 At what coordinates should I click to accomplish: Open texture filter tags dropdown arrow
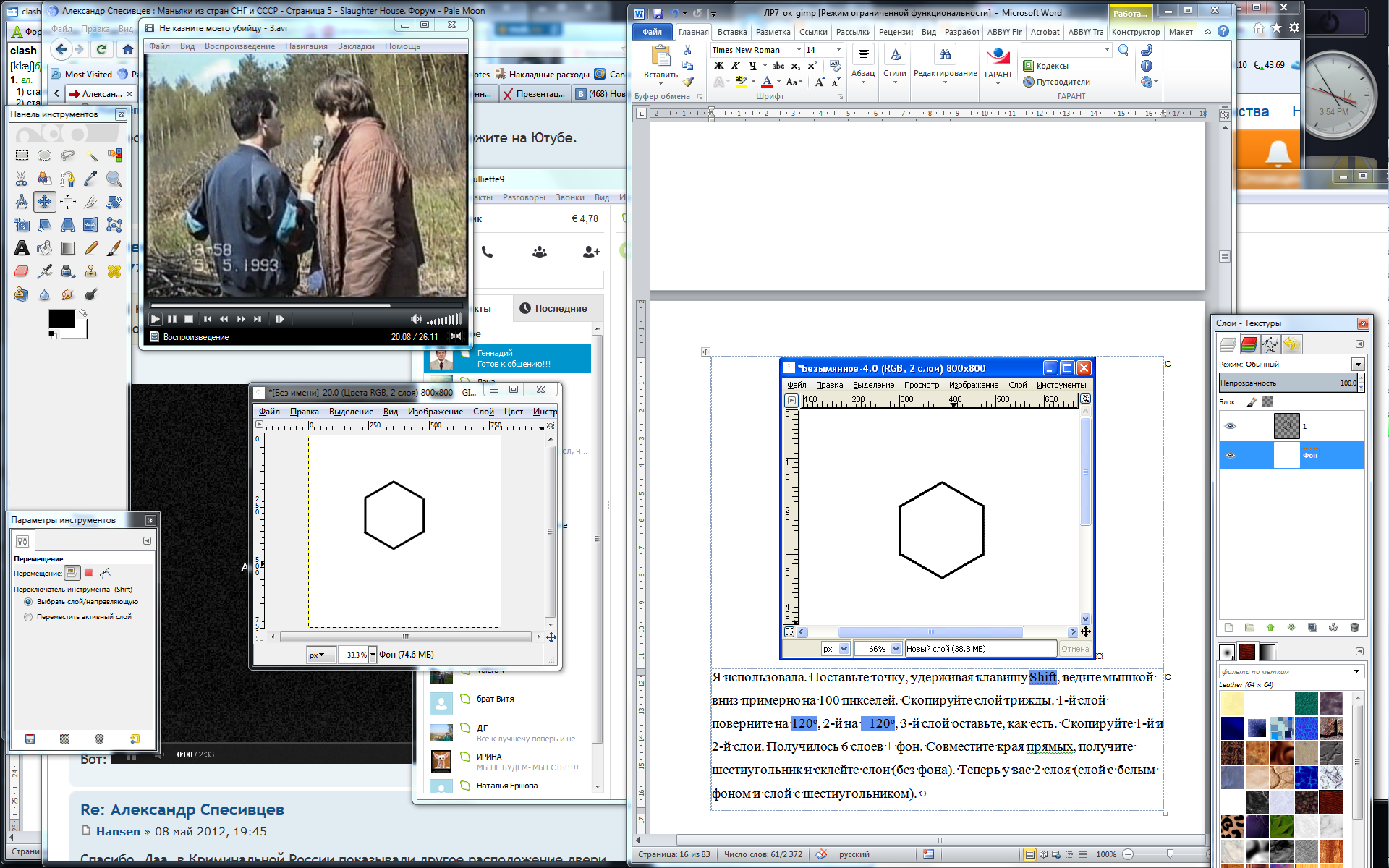pos(1356,671)
